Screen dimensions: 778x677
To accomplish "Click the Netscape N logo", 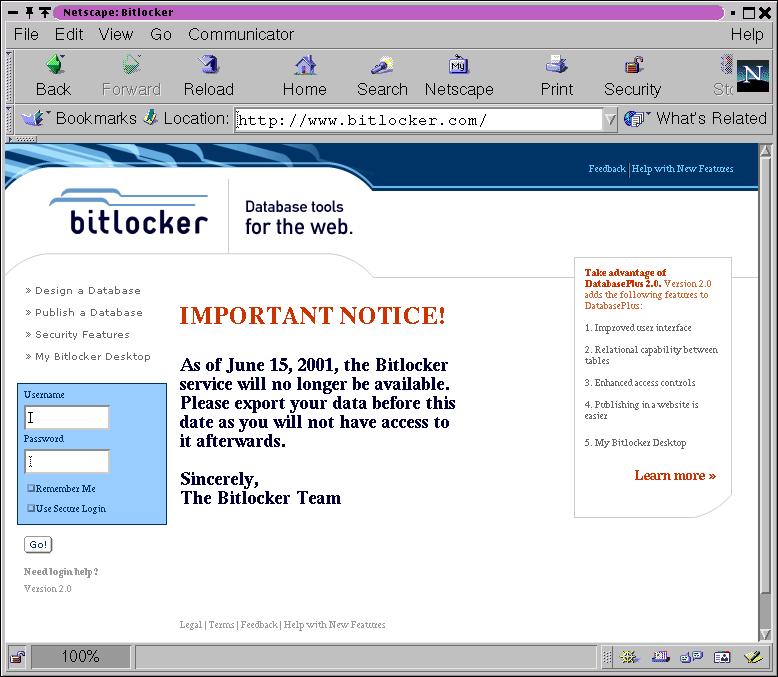I will (753, 76).
